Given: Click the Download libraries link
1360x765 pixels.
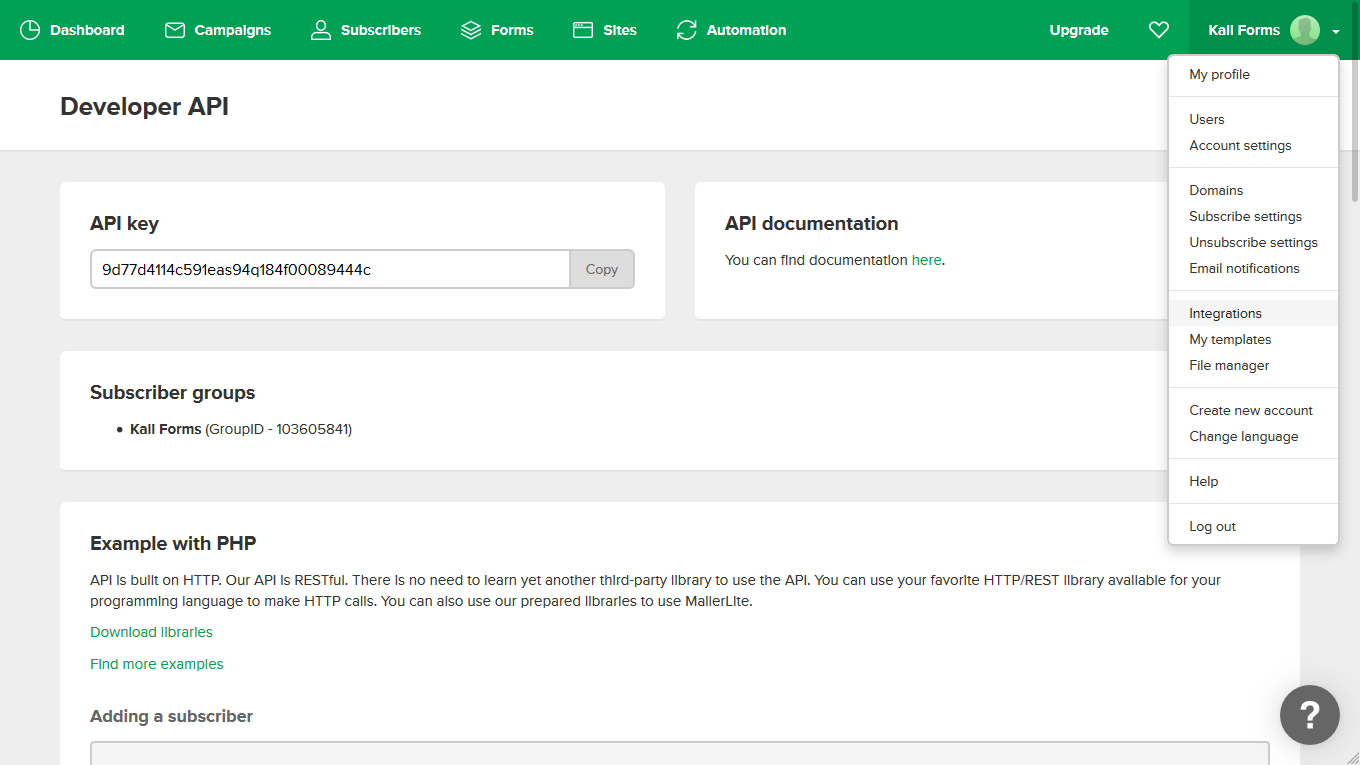Looking at the screenshot, I should (151, 632).
